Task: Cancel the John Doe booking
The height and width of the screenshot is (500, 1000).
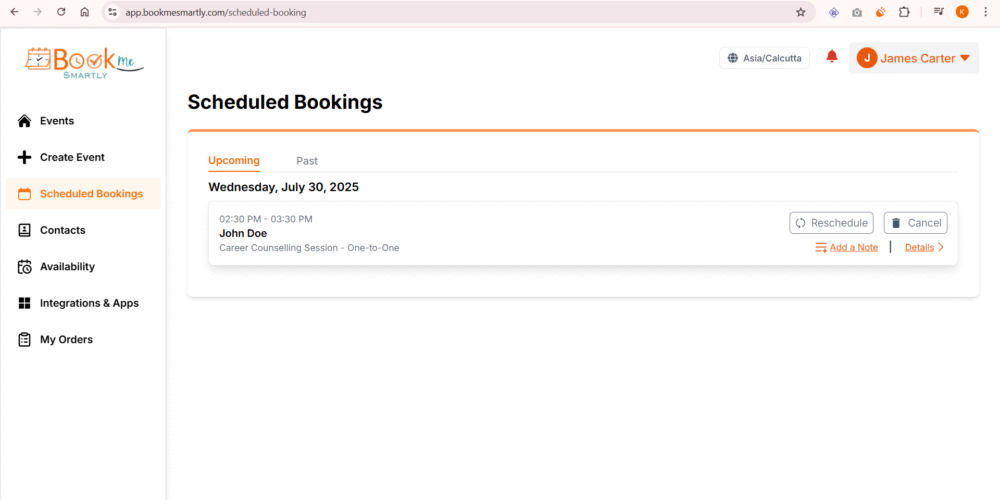Action: 915,223
